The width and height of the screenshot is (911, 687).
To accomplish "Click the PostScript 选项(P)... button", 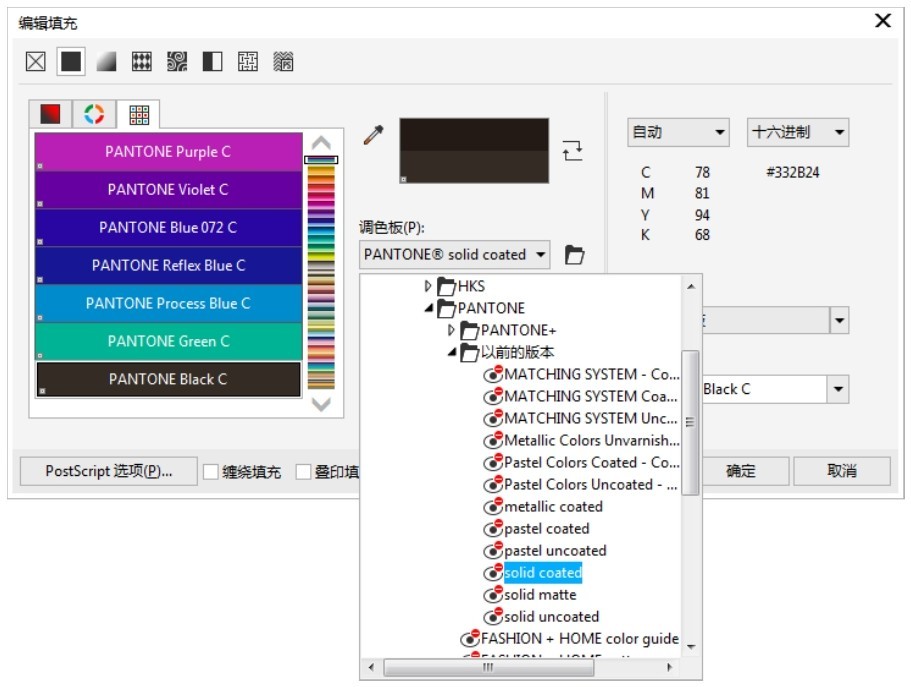I will [109, 471].
